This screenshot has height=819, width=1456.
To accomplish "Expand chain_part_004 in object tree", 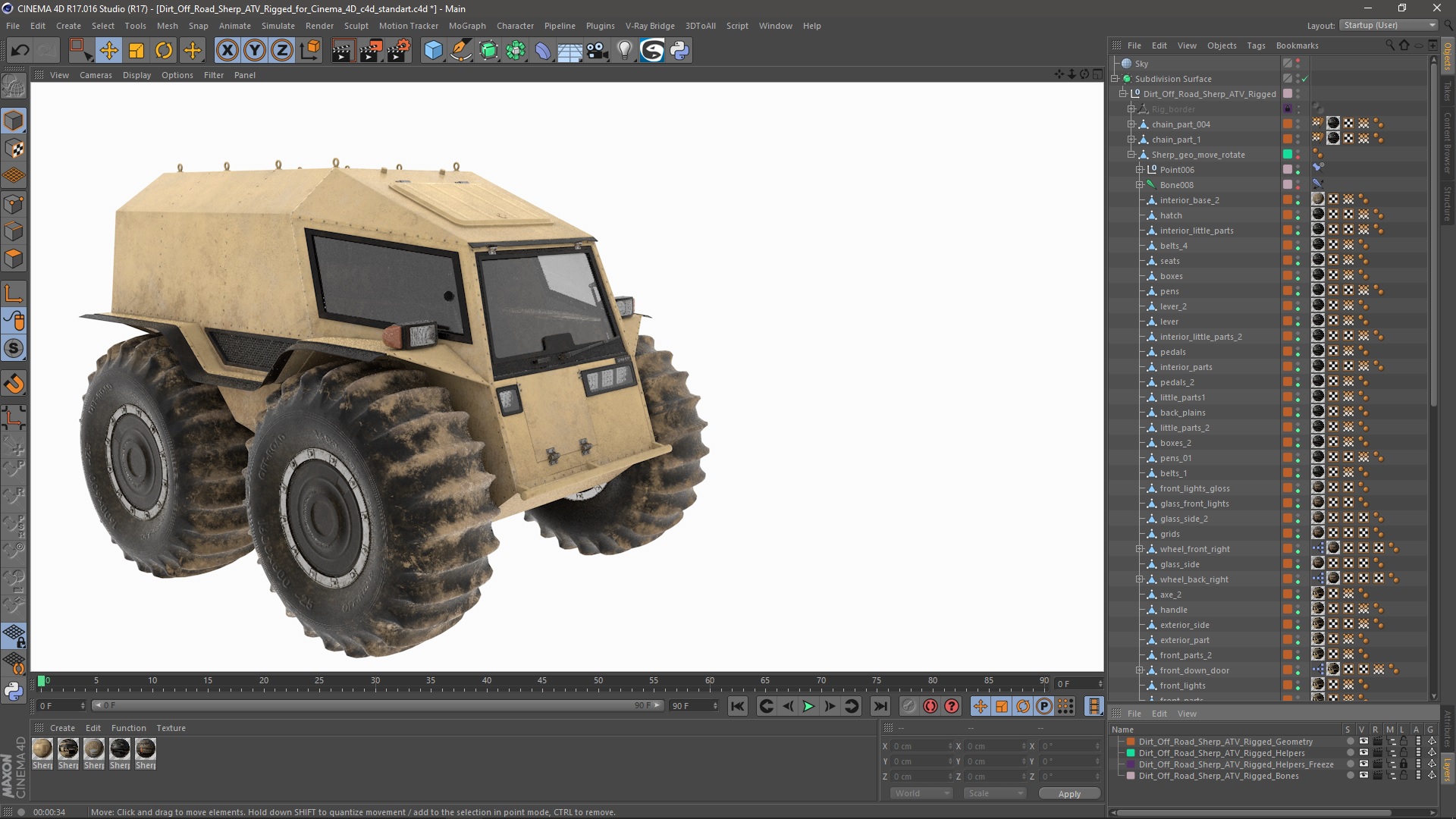I will point(1131,124).
